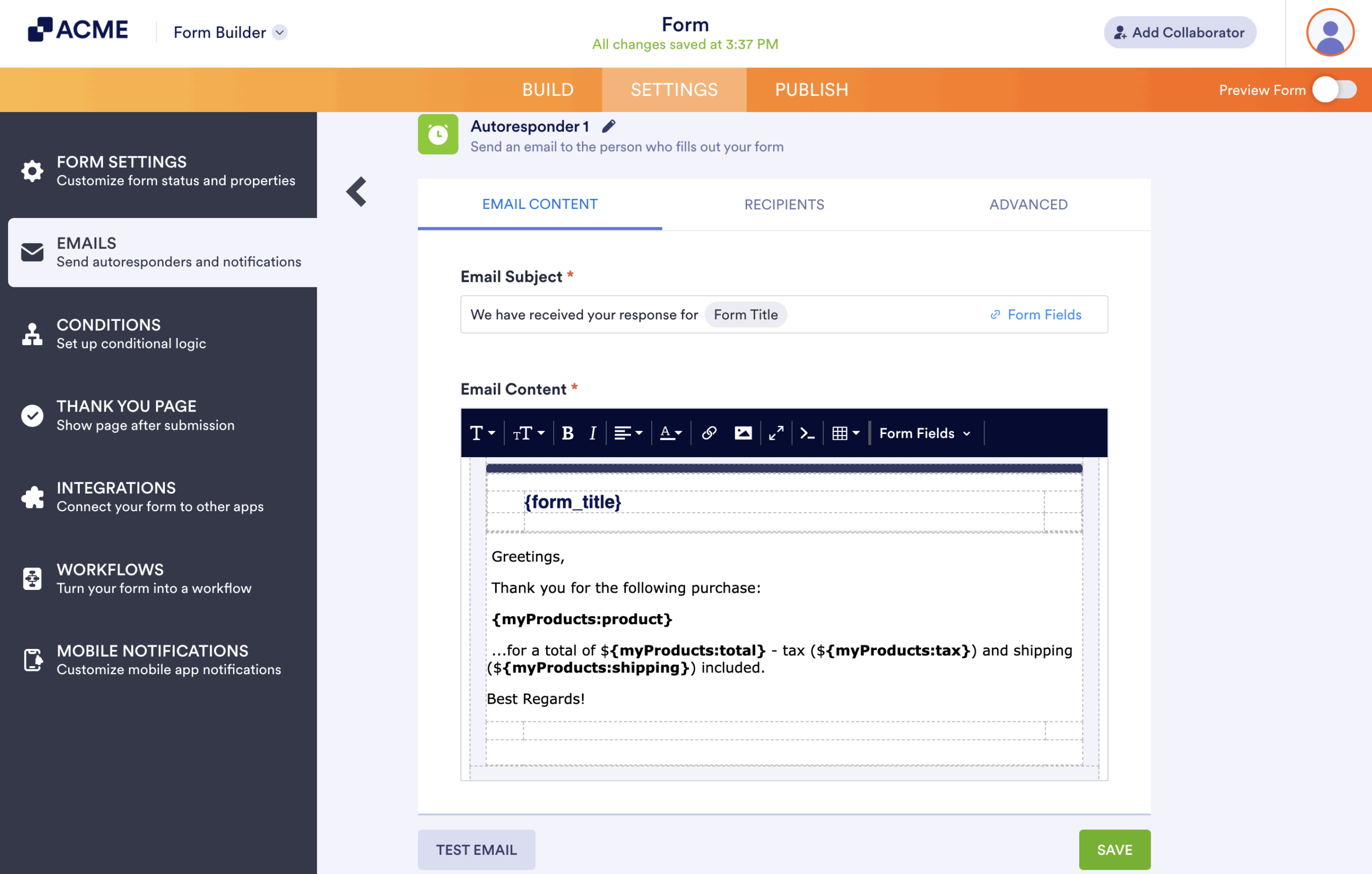Image resolution: width=1372 pixels, height=874 pixels.
Task: Apply italic formatting in the editor
Action: point(592,433)
